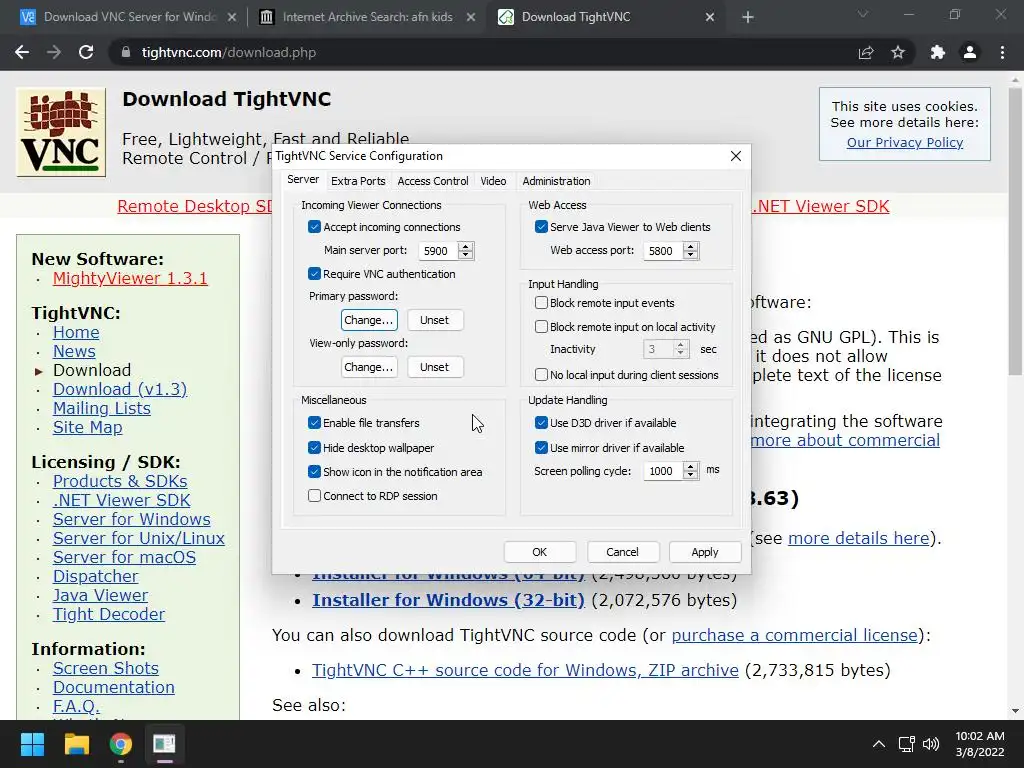Change the primary password

tap(369, 320)
